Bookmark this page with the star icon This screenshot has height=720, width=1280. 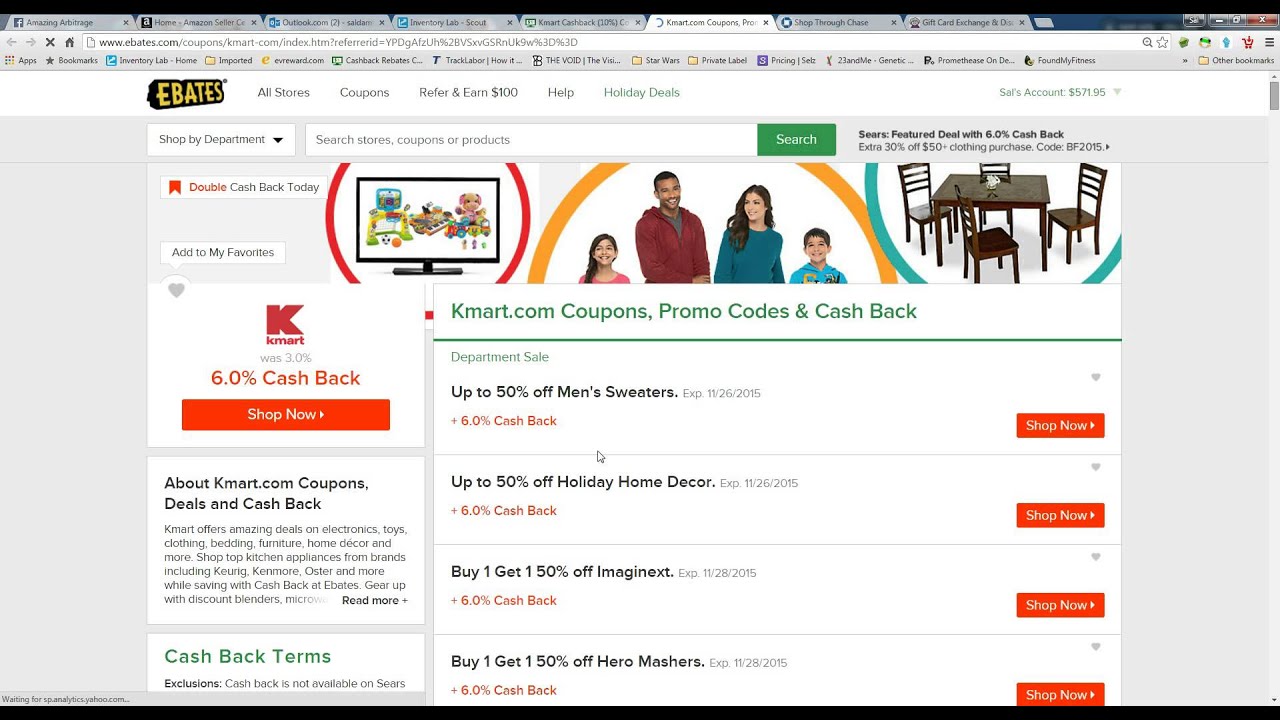[1162, 42]
